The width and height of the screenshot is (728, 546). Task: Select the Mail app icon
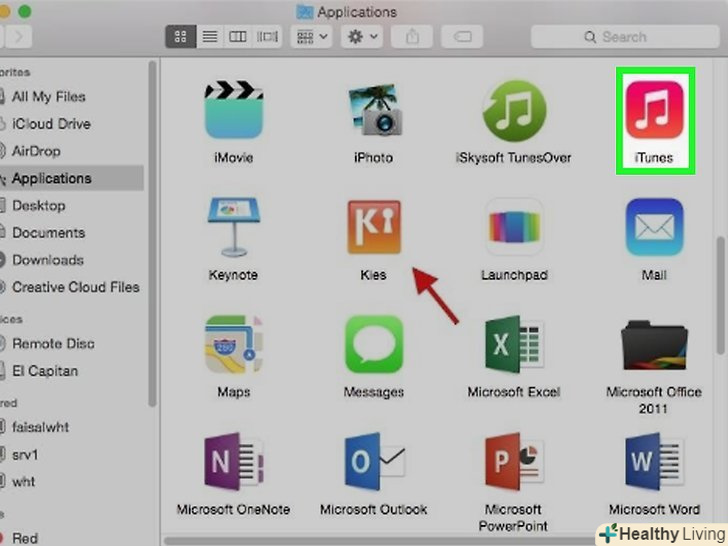[x=654, y=227]
